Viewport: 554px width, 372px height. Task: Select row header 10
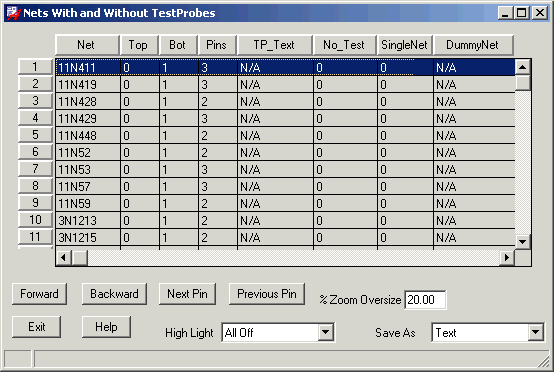[35, 219]
